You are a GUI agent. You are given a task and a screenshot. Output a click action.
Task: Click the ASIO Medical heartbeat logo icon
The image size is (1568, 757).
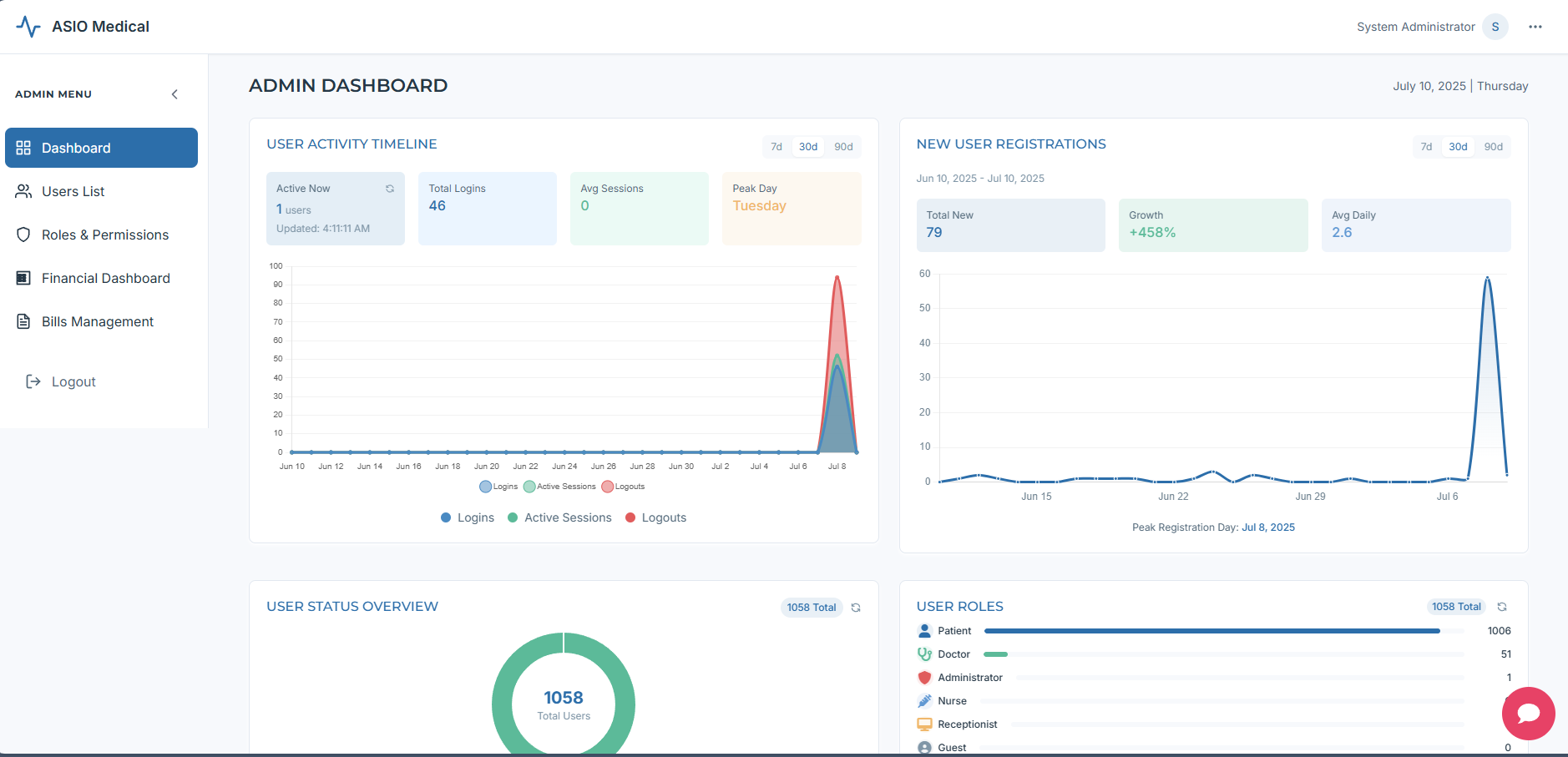click(28, 27)
